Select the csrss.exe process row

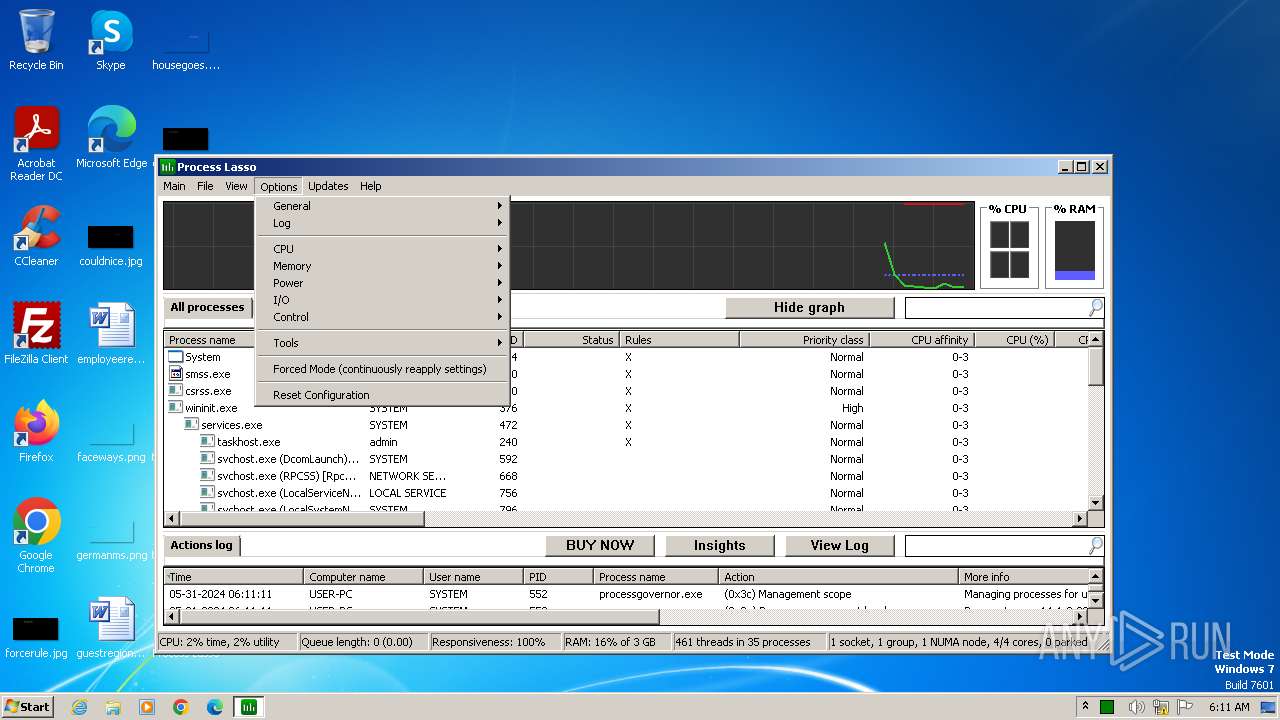(x=626, y=391)
